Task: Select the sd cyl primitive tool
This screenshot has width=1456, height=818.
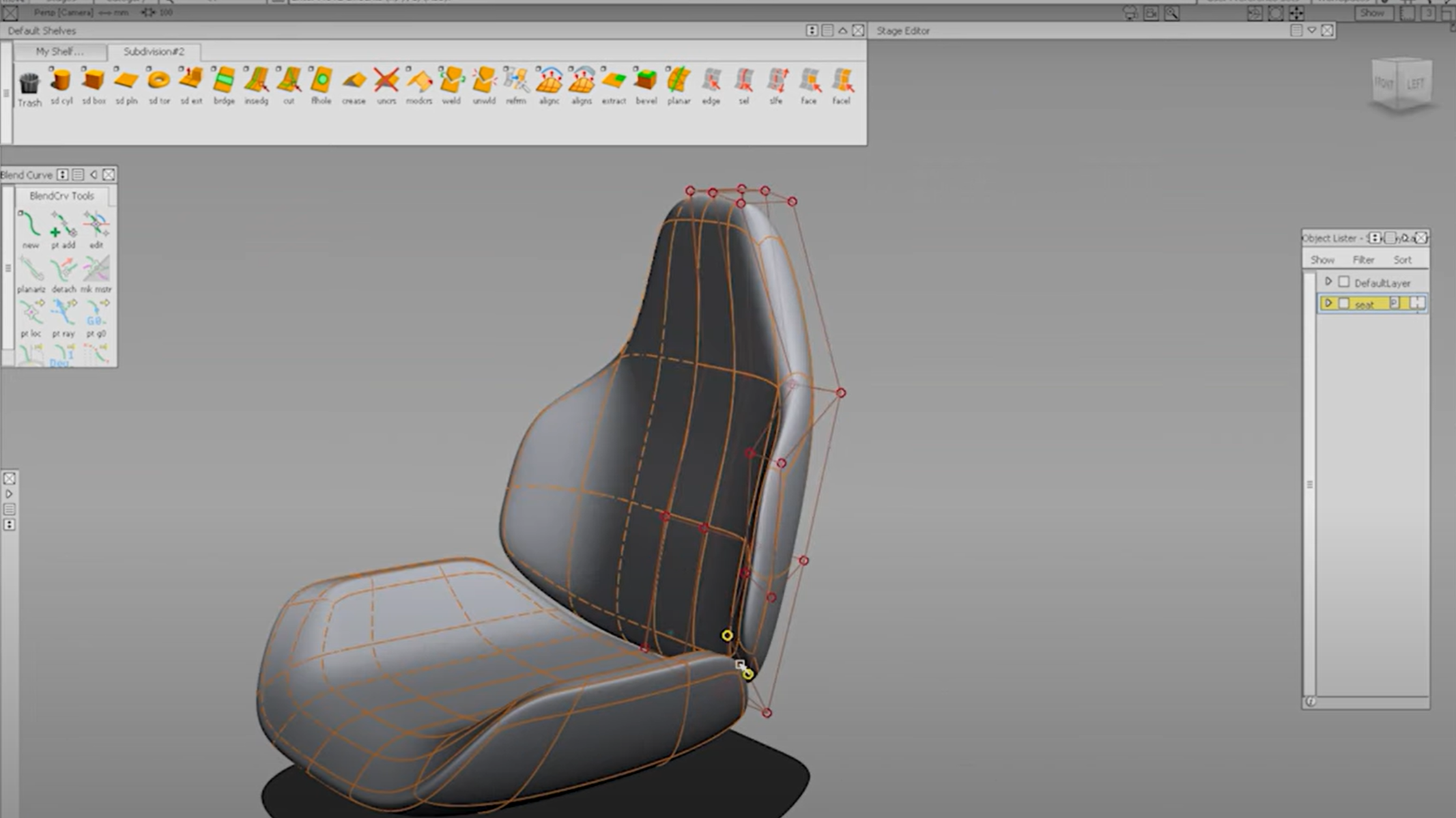Action: [61, 83]
